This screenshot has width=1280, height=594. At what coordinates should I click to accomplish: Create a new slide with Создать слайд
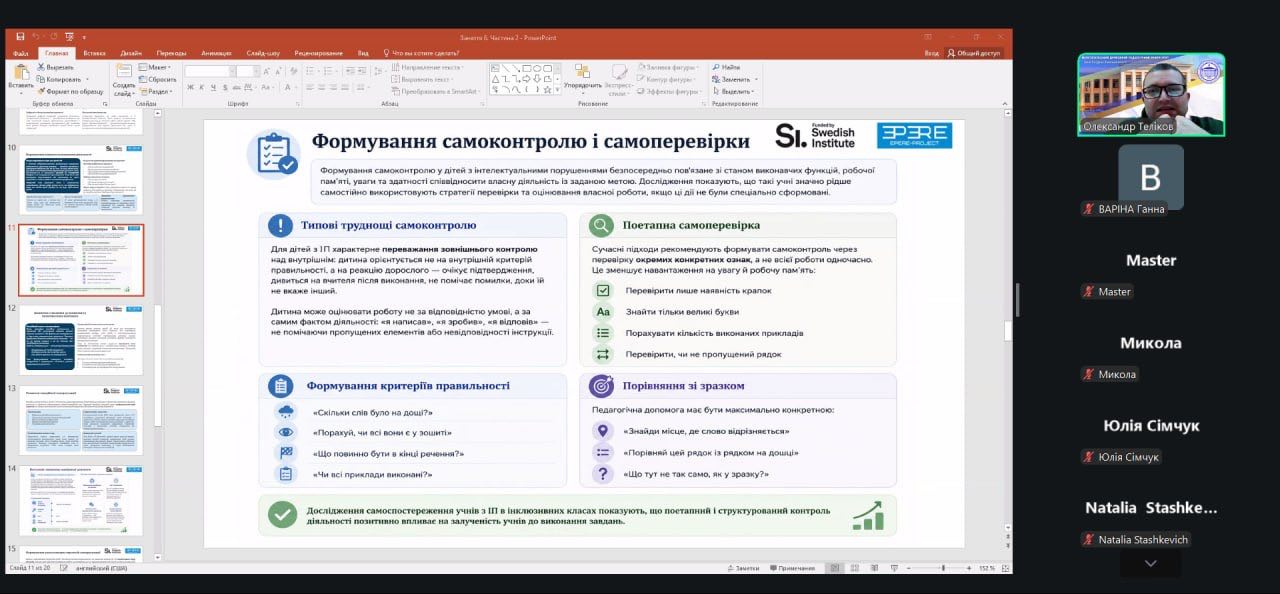(x=124, y=78)
